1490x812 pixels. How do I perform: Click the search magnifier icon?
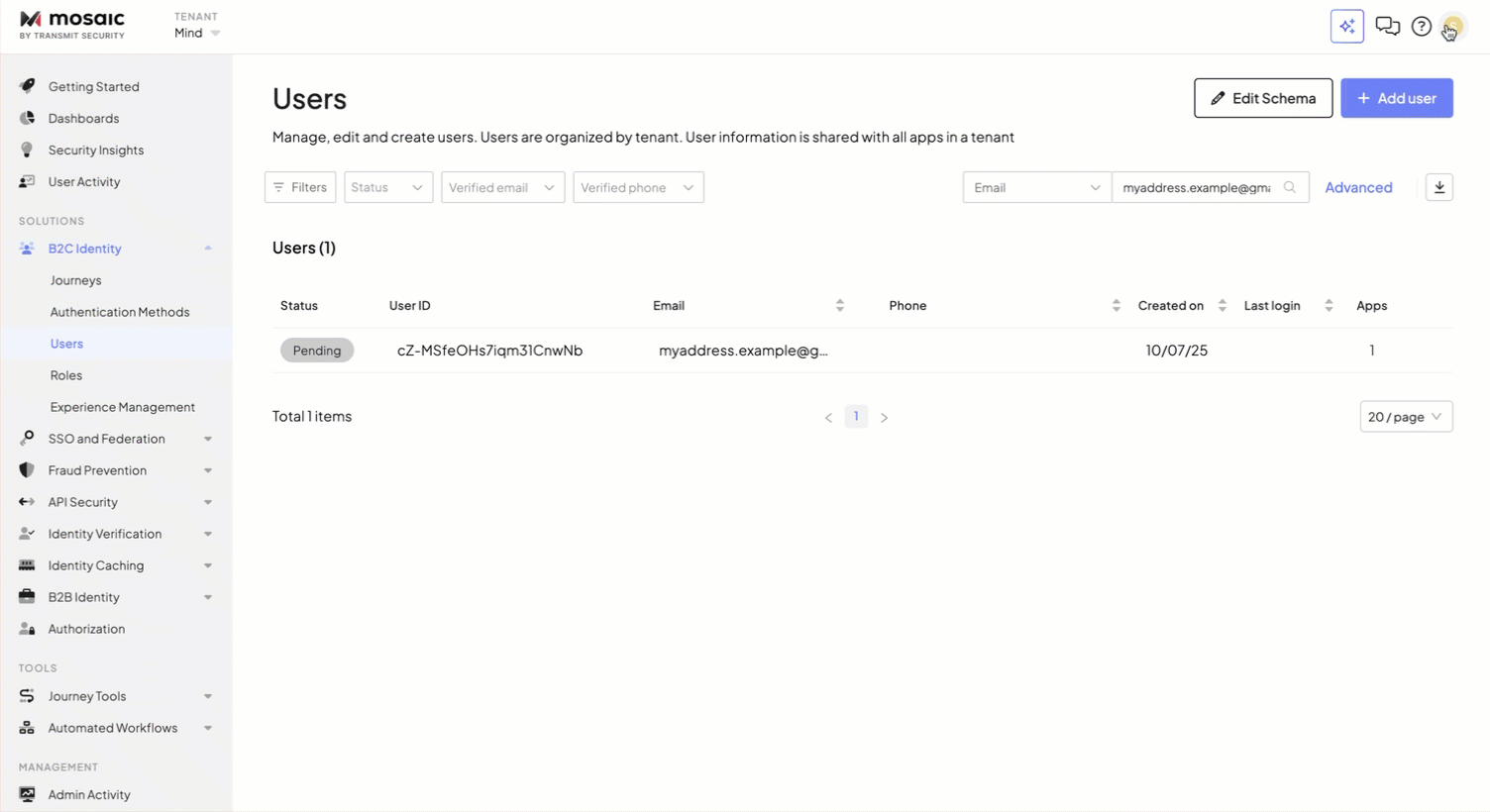(1289, 187)
